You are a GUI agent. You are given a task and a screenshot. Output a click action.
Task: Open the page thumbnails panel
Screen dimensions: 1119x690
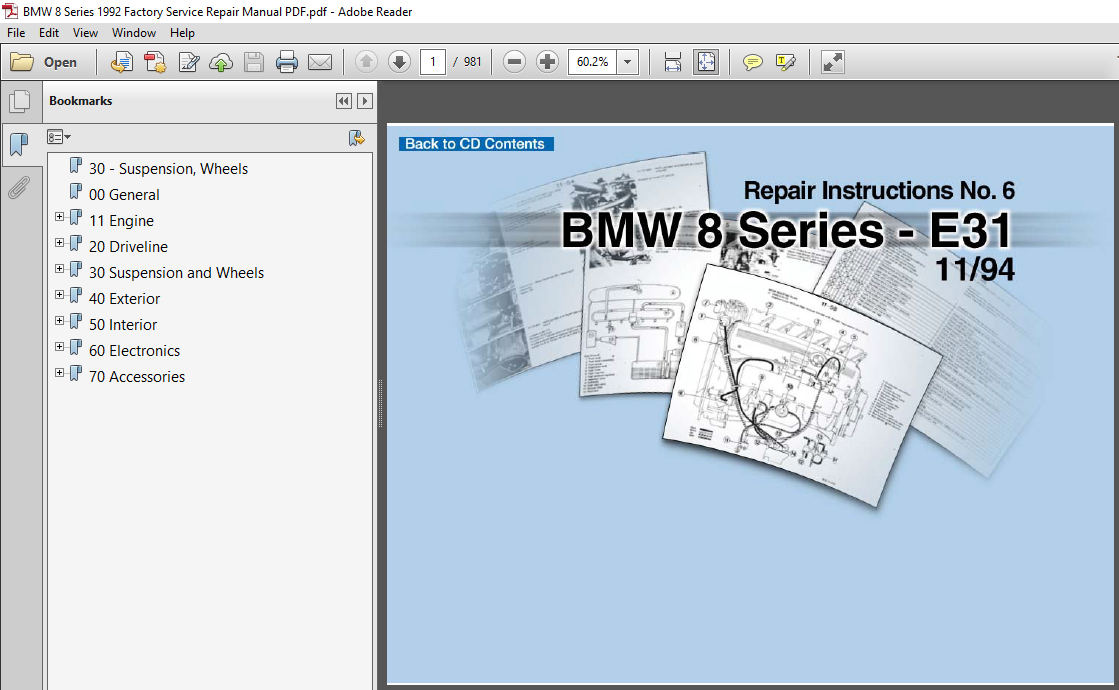pos(20,101)
